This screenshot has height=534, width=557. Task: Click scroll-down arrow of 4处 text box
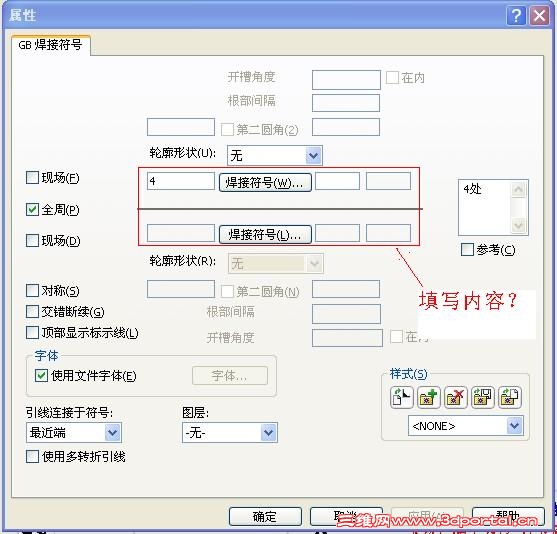pos(518,225)
